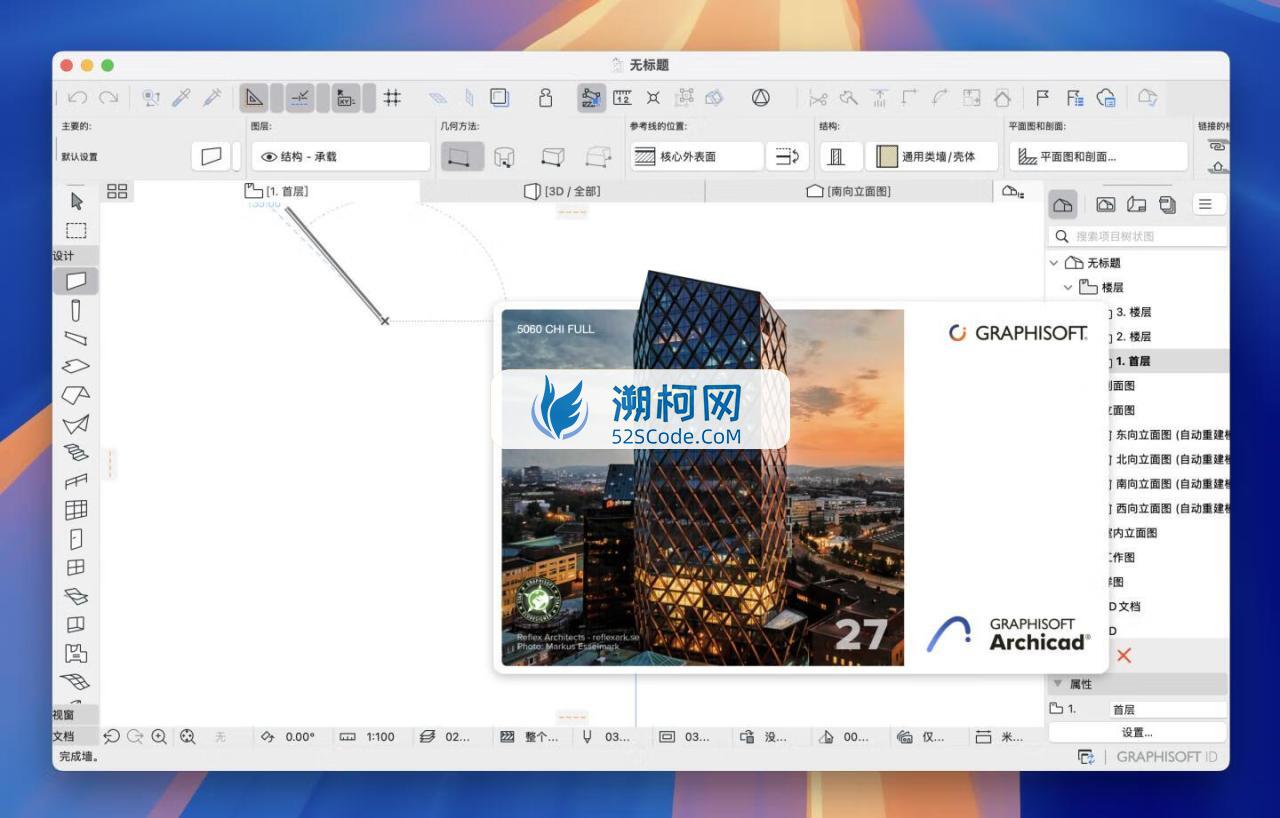Select the Door tool in toolbox

[x=76, y=539]
